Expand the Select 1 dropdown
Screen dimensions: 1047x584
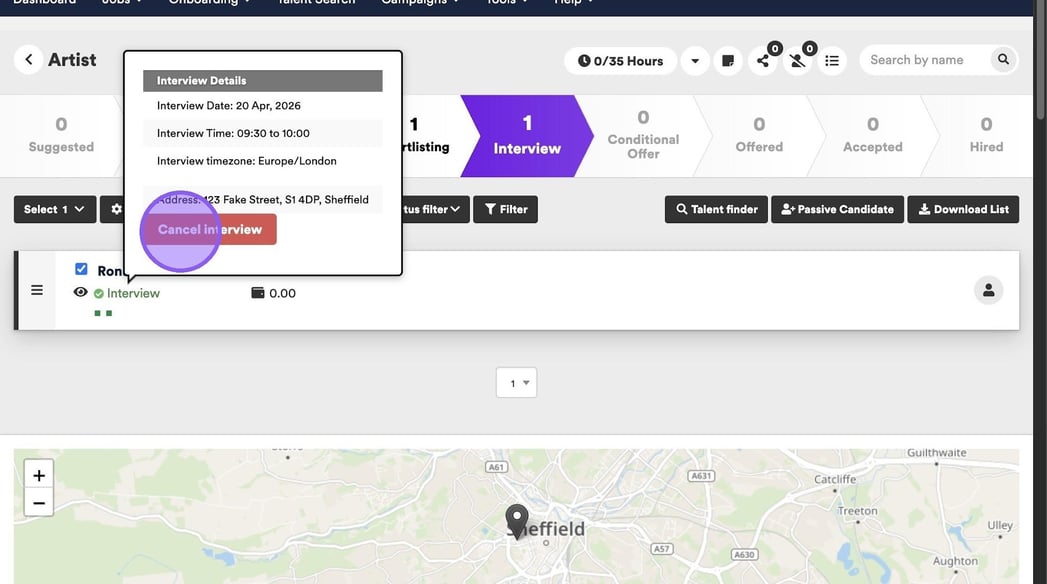(x=54, y=209)
